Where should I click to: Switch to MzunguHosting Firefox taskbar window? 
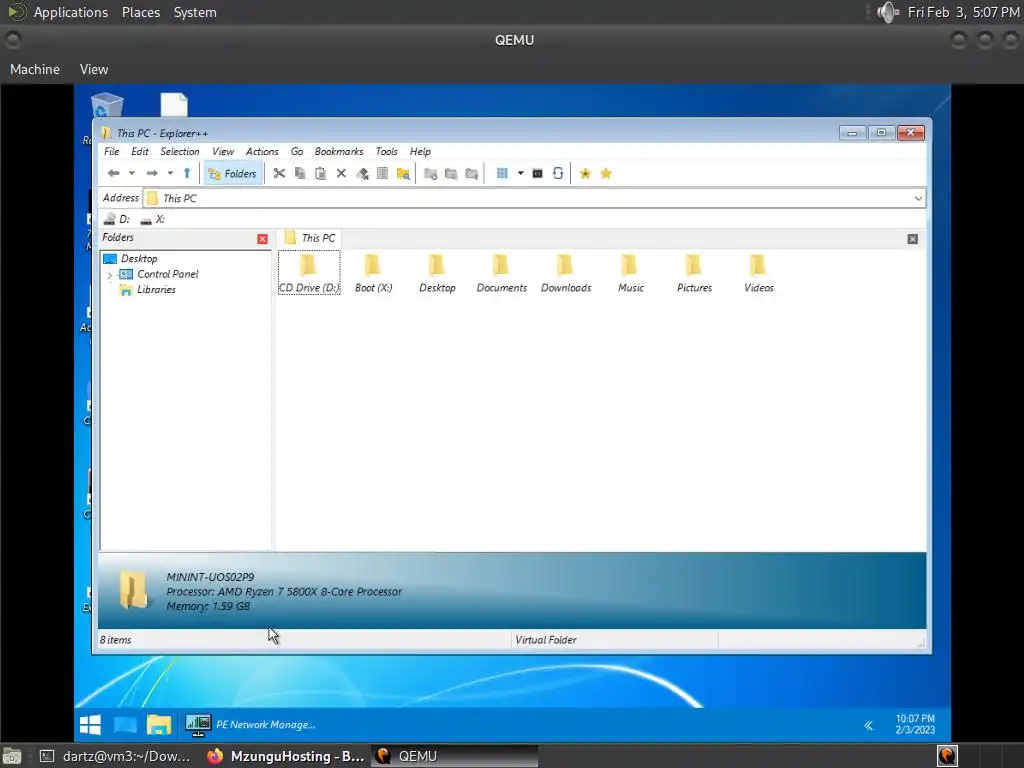point(286,756)
